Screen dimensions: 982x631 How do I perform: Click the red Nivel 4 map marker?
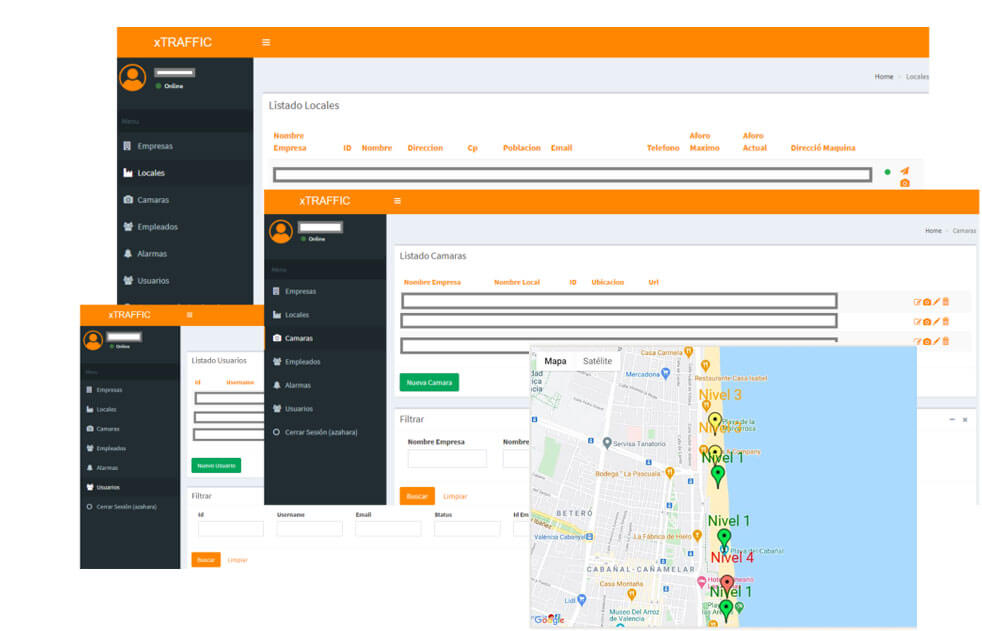pos(727,581)
